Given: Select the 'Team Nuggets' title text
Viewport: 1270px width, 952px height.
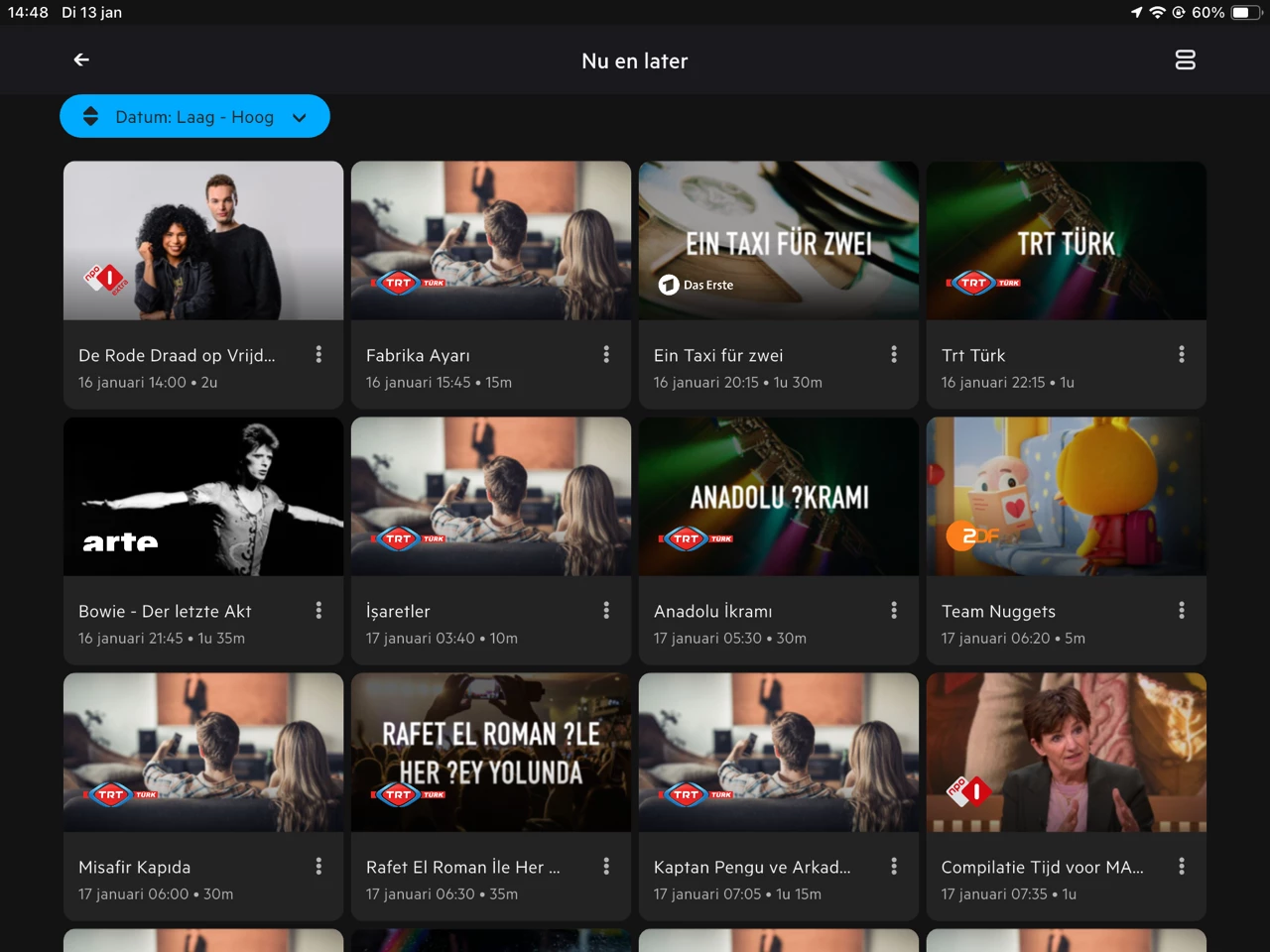Looking at the screenshot, I should [x=998, y=611].
